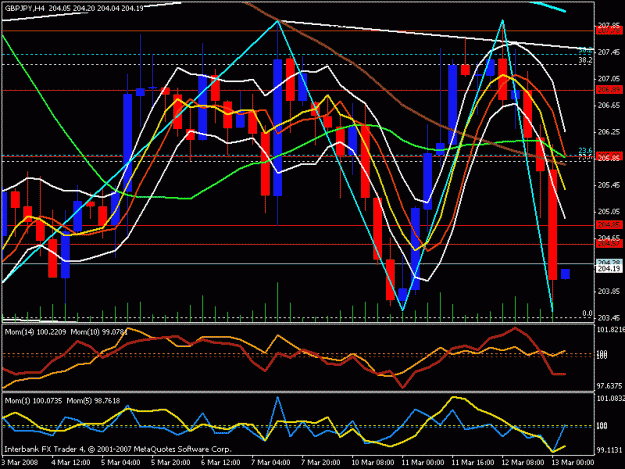Click the last small blue candle near 204.19
The width and height of the screenshot is (625, 469).
click(x=565, y=274)
